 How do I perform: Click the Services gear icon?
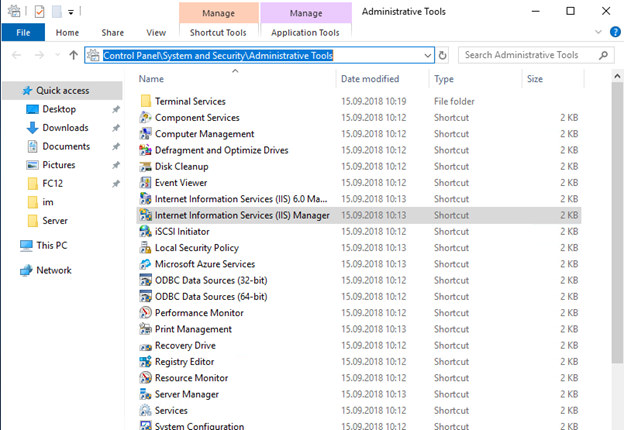click(146, 411)
